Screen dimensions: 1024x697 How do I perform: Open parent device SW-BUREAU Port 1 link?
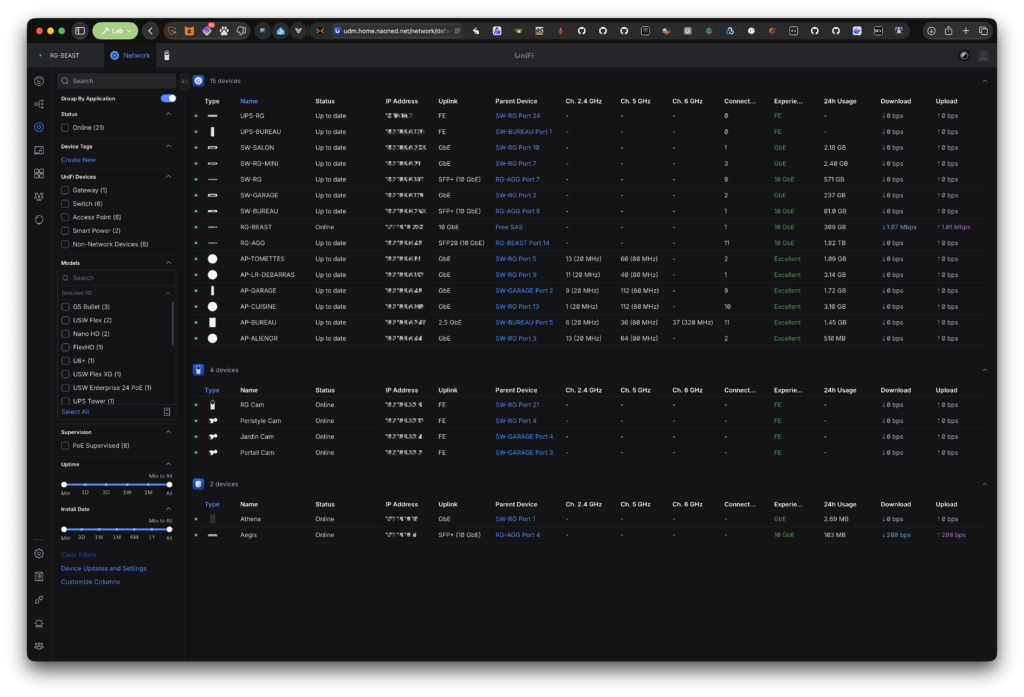[x=523, y=132]
